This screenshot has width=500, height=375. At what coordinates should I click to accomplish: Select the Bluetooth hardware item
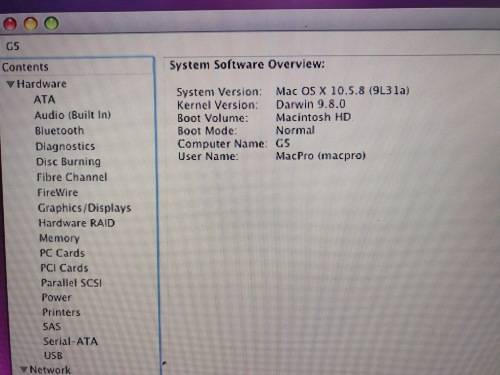[x=59, y=131]
